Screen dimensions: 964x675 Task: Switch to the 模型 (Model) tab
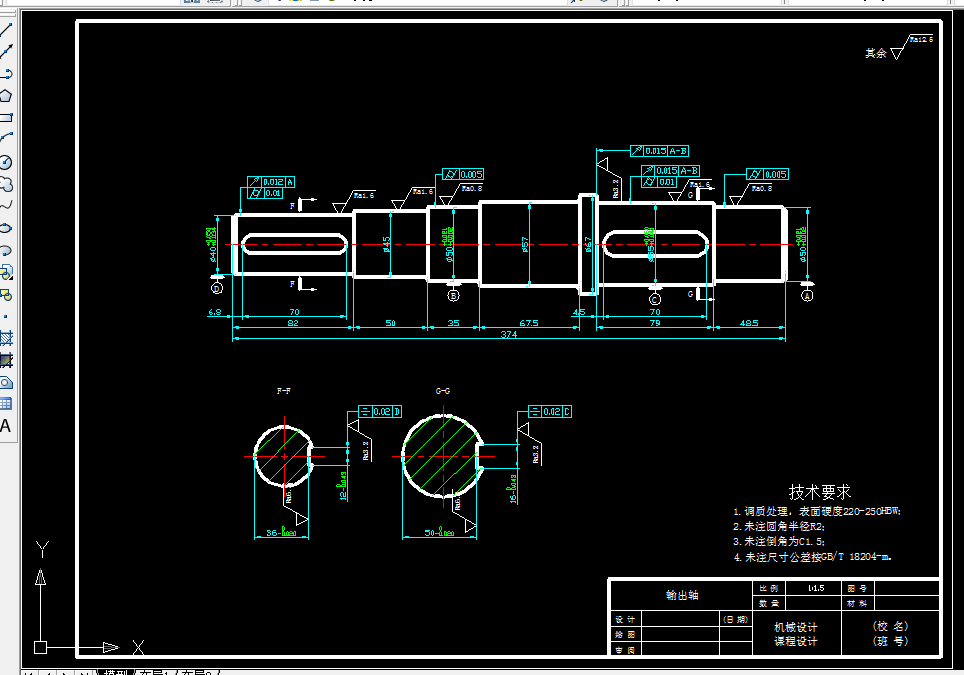[x=114, y=672]
